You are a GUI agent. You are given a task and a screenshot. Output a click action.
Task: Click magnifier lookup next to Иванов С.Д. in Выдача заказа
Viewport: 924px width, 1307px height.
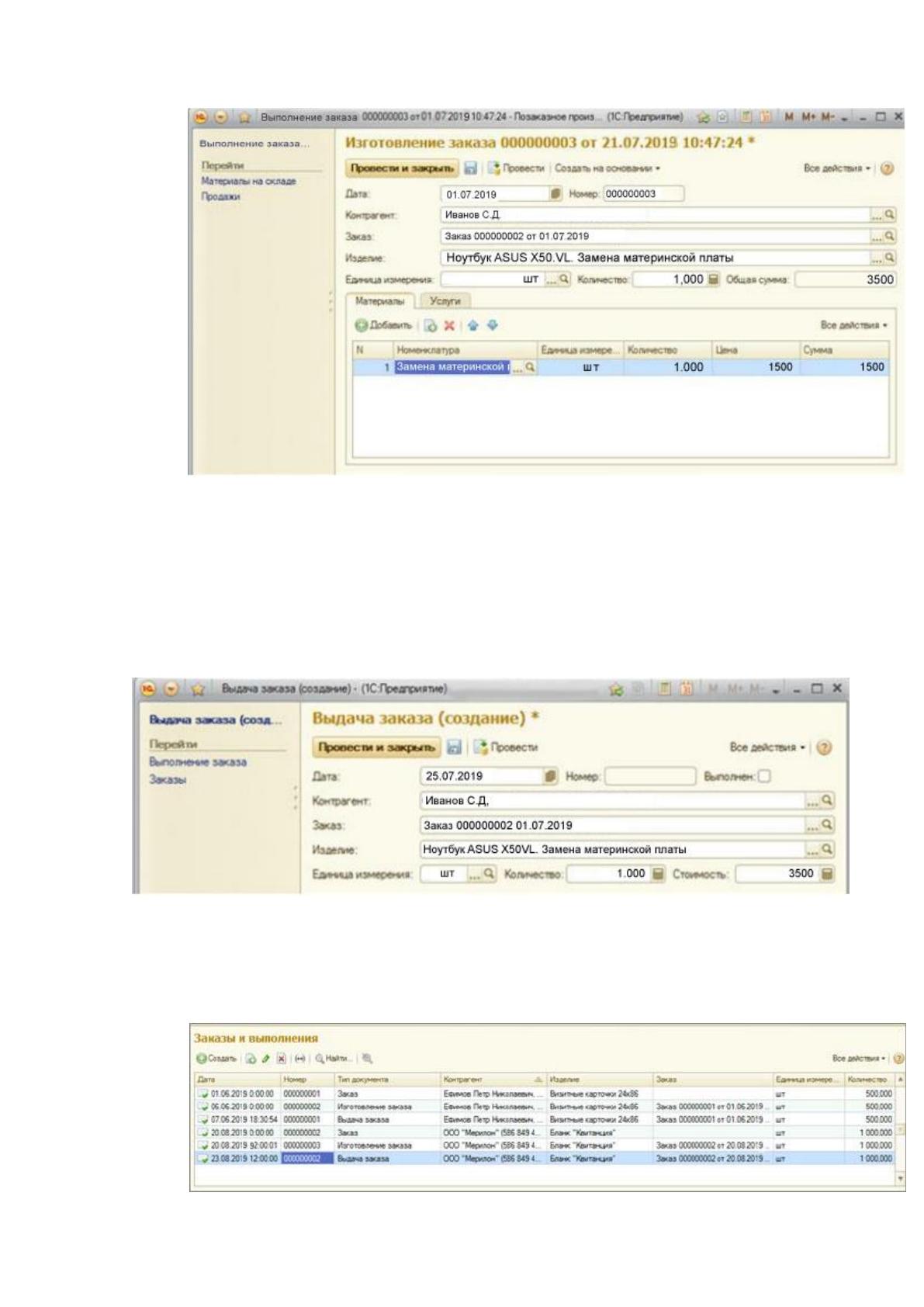point(827,800)
